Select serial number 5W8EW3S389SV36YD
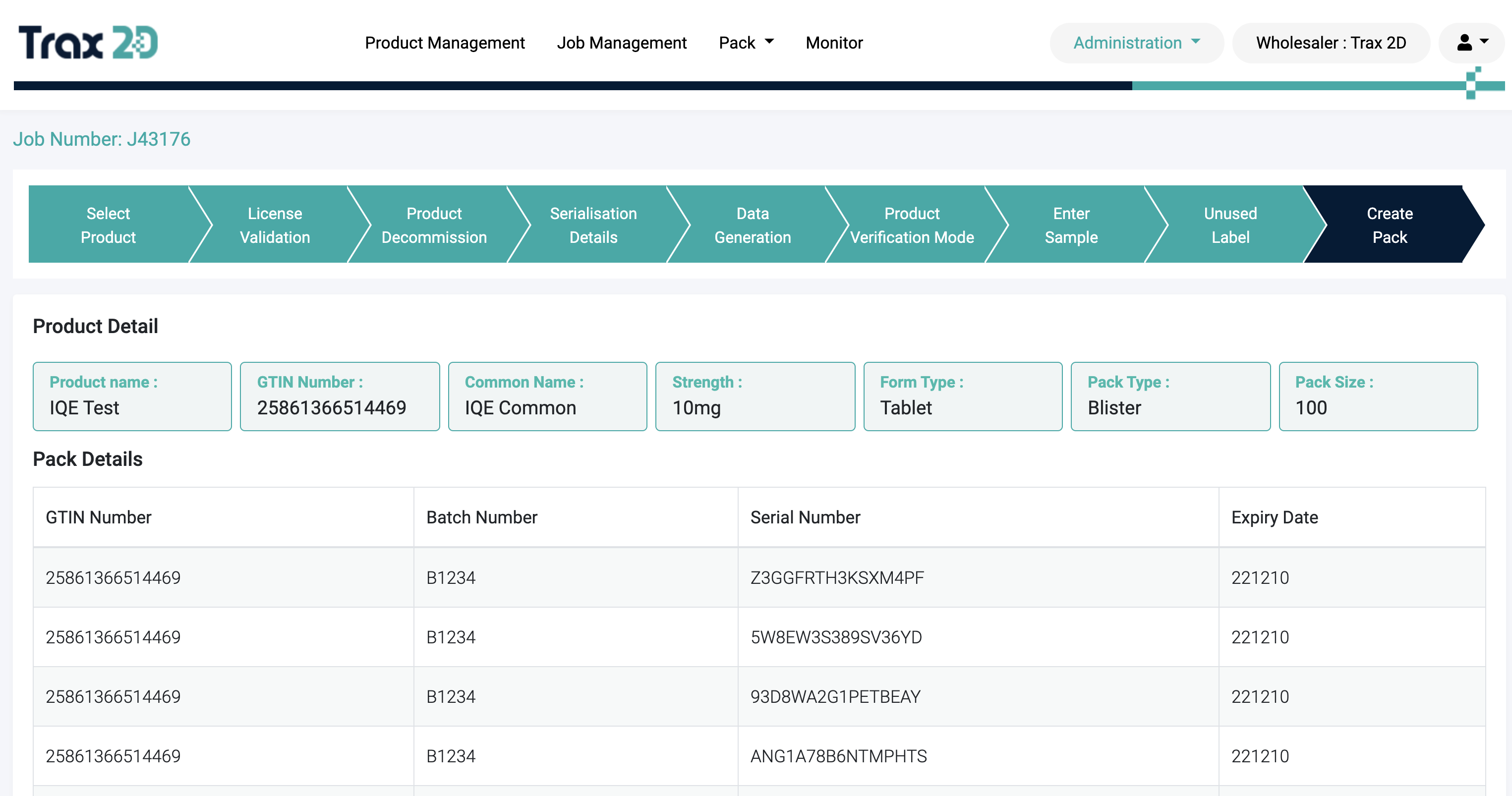 836,637
